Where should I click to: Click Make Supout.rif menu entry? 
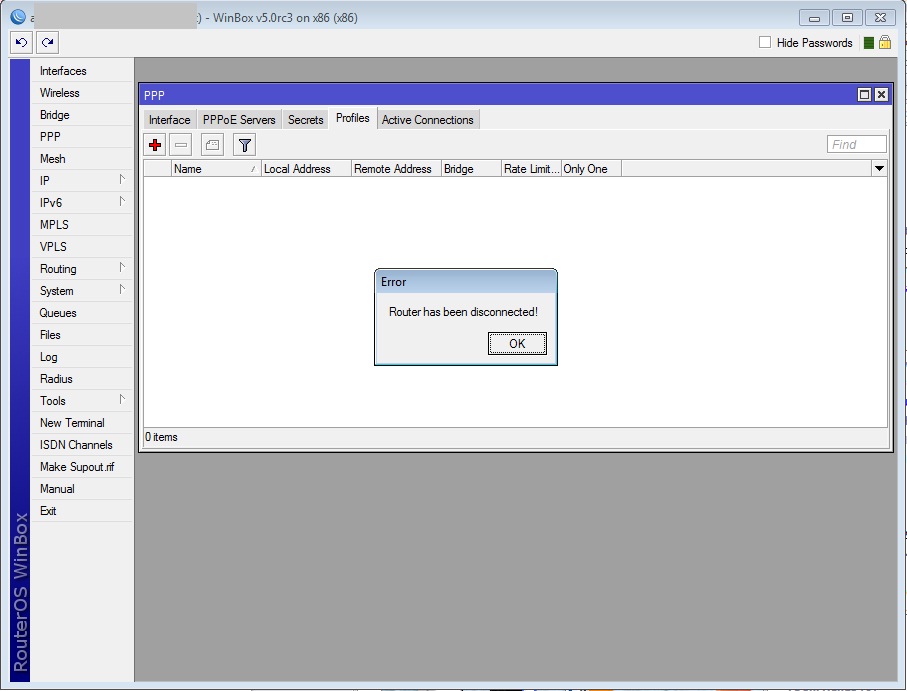(x=82, y=467)
